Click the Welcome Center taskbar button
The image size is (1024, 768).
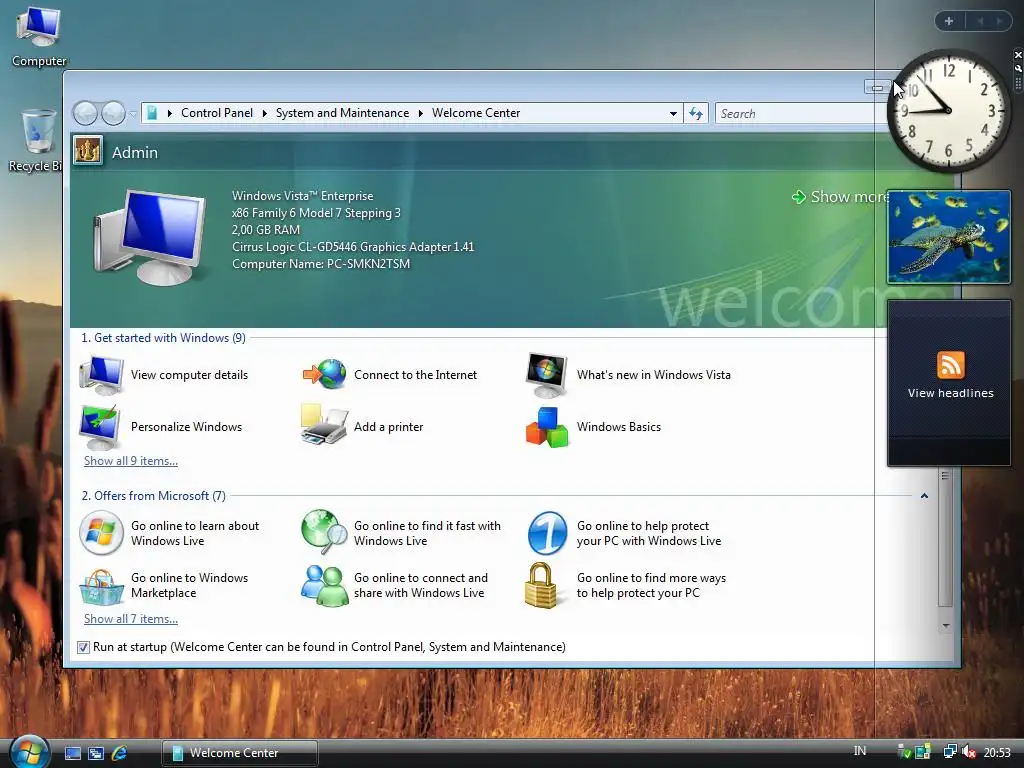(x=240, y=753)
